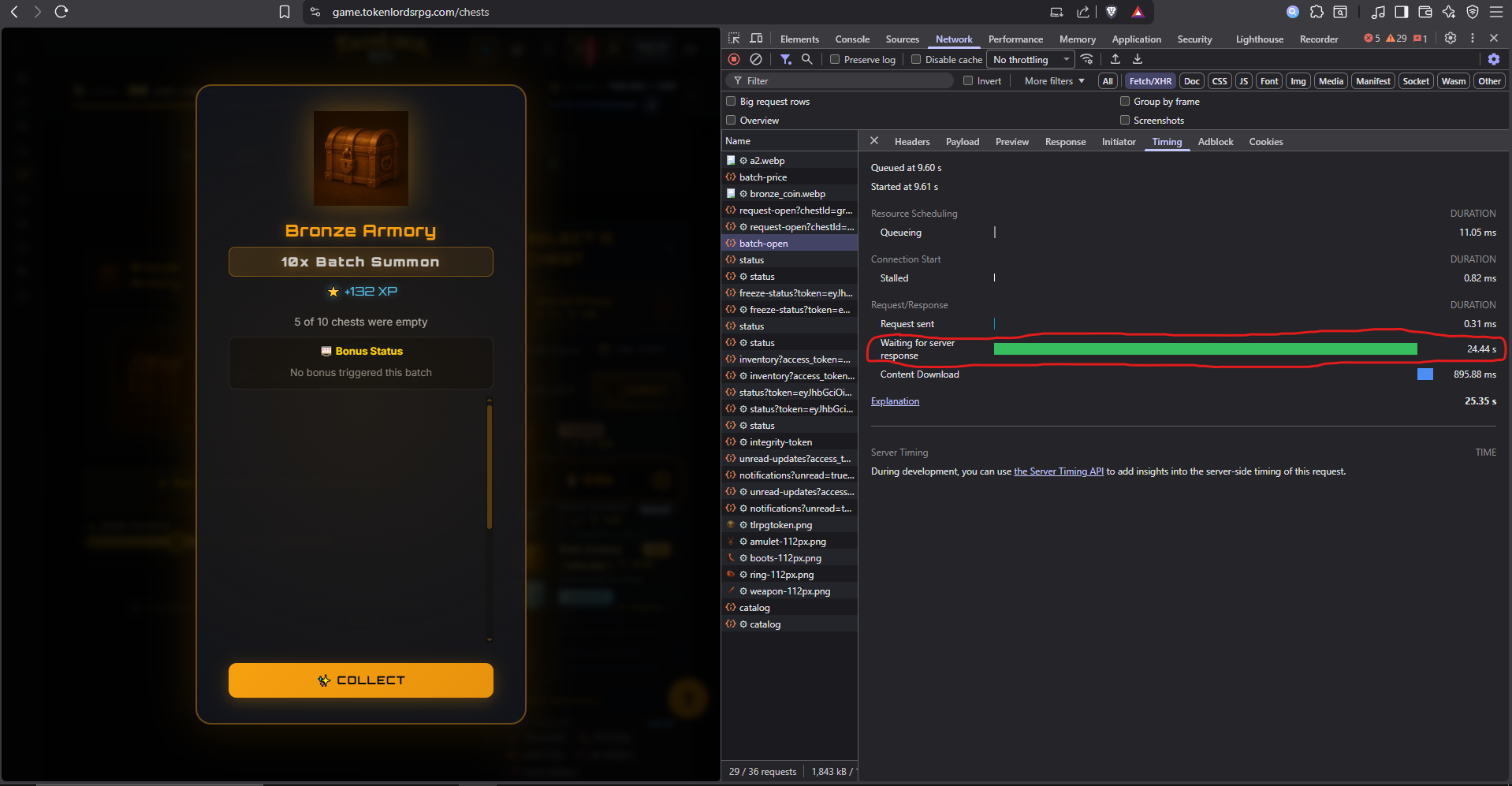The width and height of the screenshot is (1512, 786).
Task: Open DevTools settings gear
Action: 1450,38
